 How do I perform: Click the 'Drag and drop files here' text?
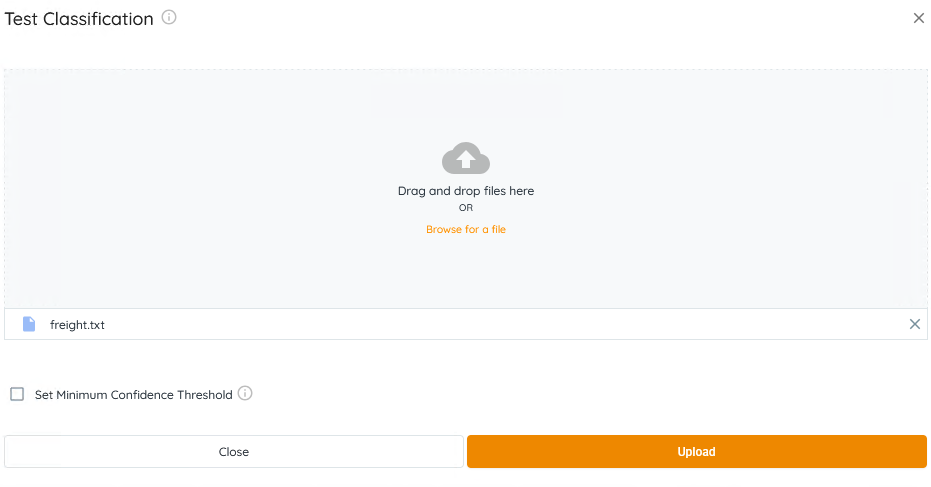pyautogui.click(x=466, y=191)
